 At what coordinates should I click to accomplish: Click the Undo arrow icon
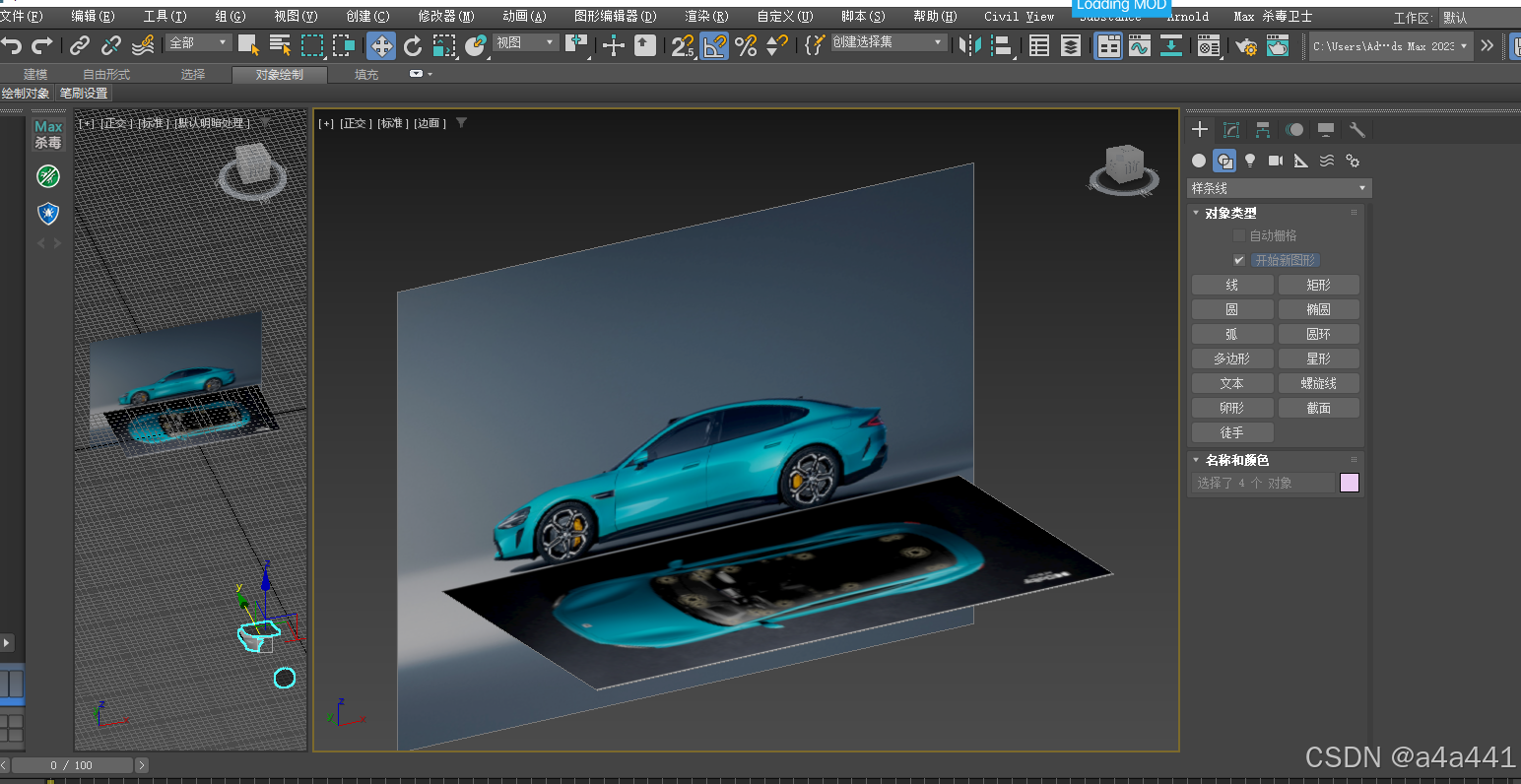(12, 45)
